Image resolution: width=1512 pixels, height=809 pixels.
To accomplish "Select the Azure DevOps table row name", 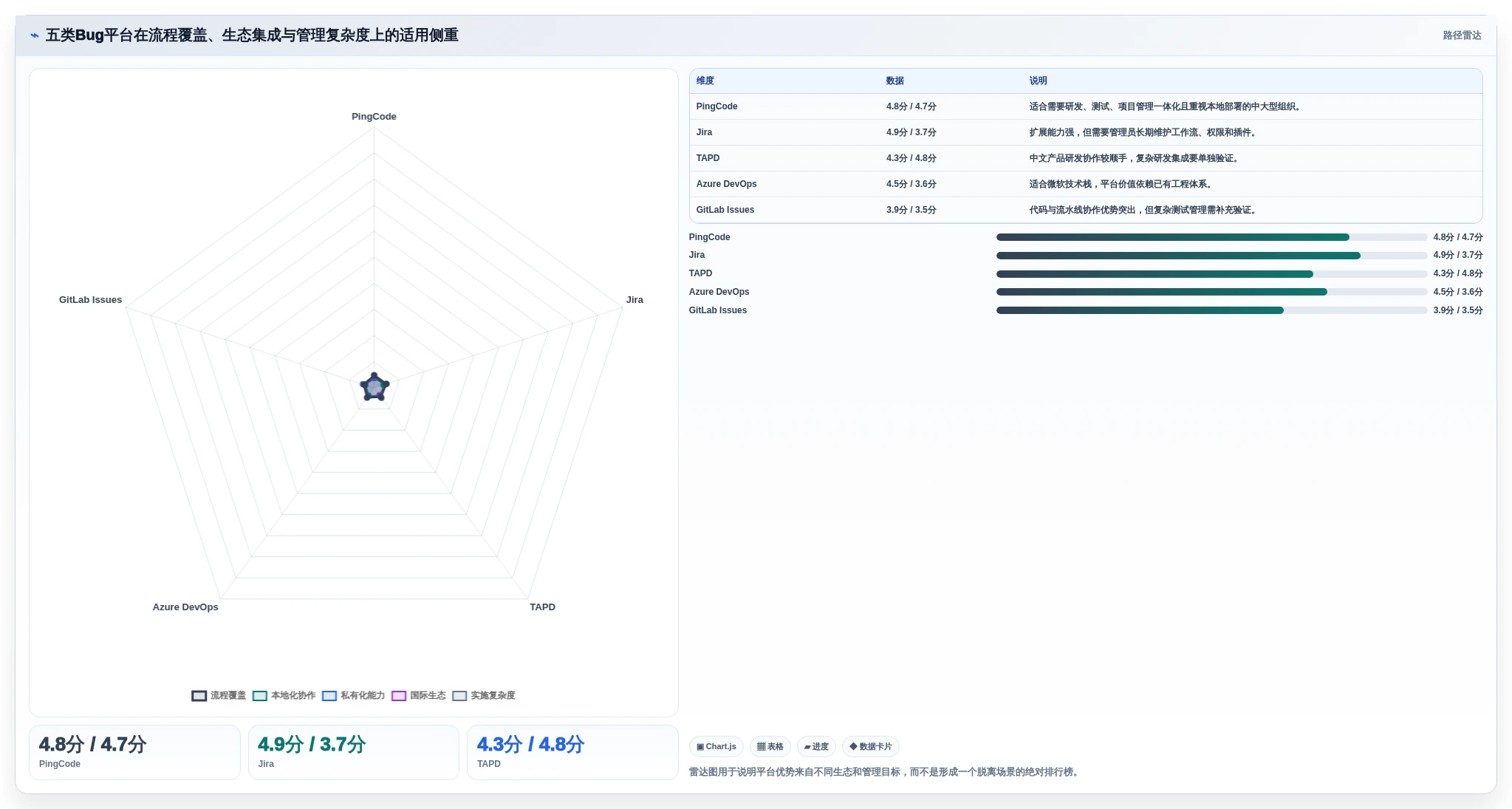I will (x=726, y=184).
